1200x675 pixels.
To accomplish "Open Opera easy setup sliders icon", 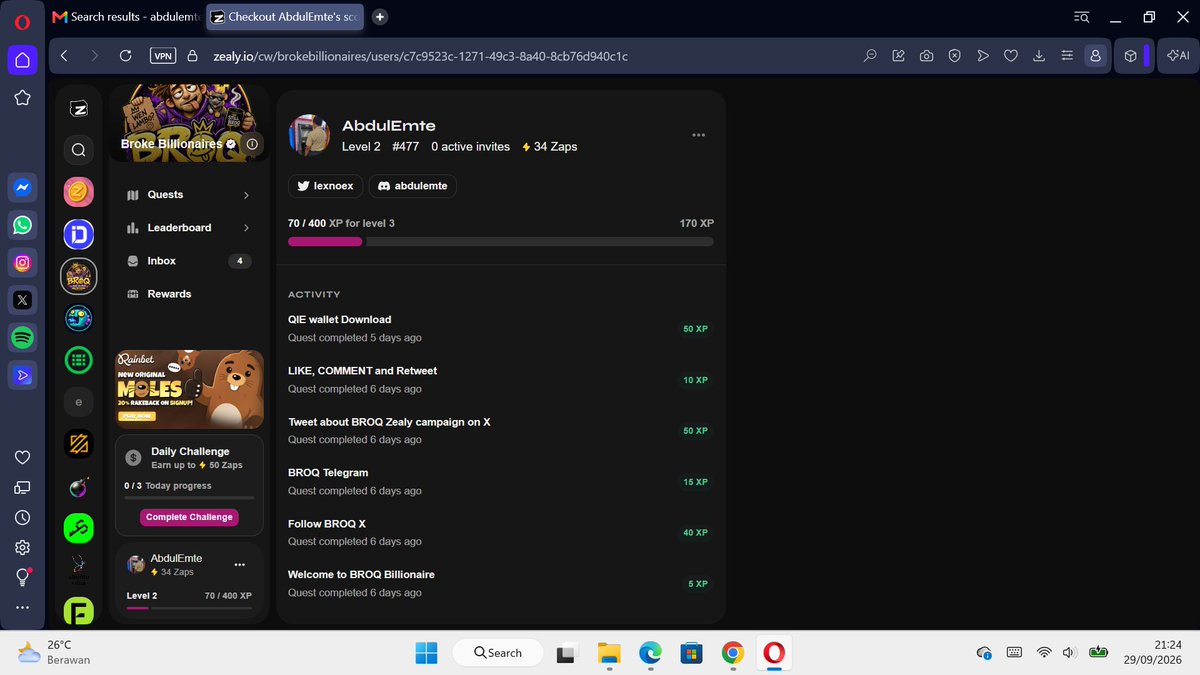I will point(1067,56).
